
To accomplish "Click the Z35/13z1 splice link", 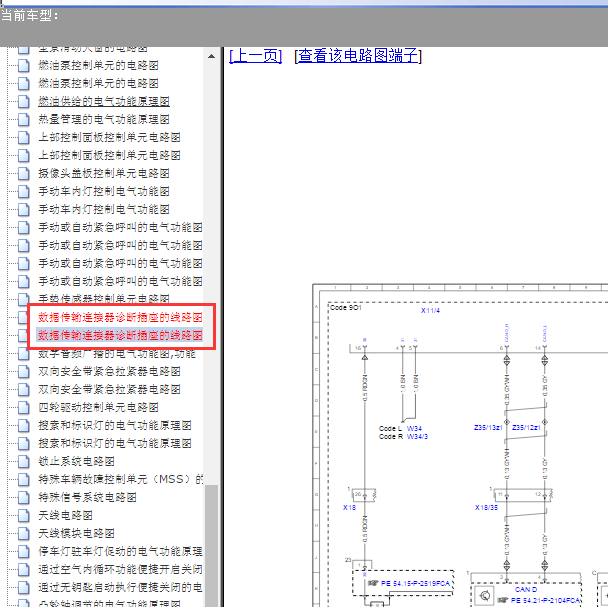I will 488,427.
